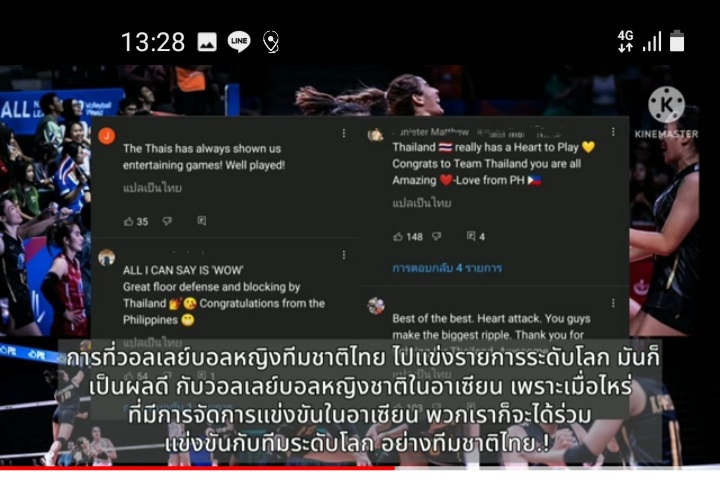The height and width of the screenshot is (485, 720).
Task: Tap the picture notification icon in status bar
Action: (207, 42)
